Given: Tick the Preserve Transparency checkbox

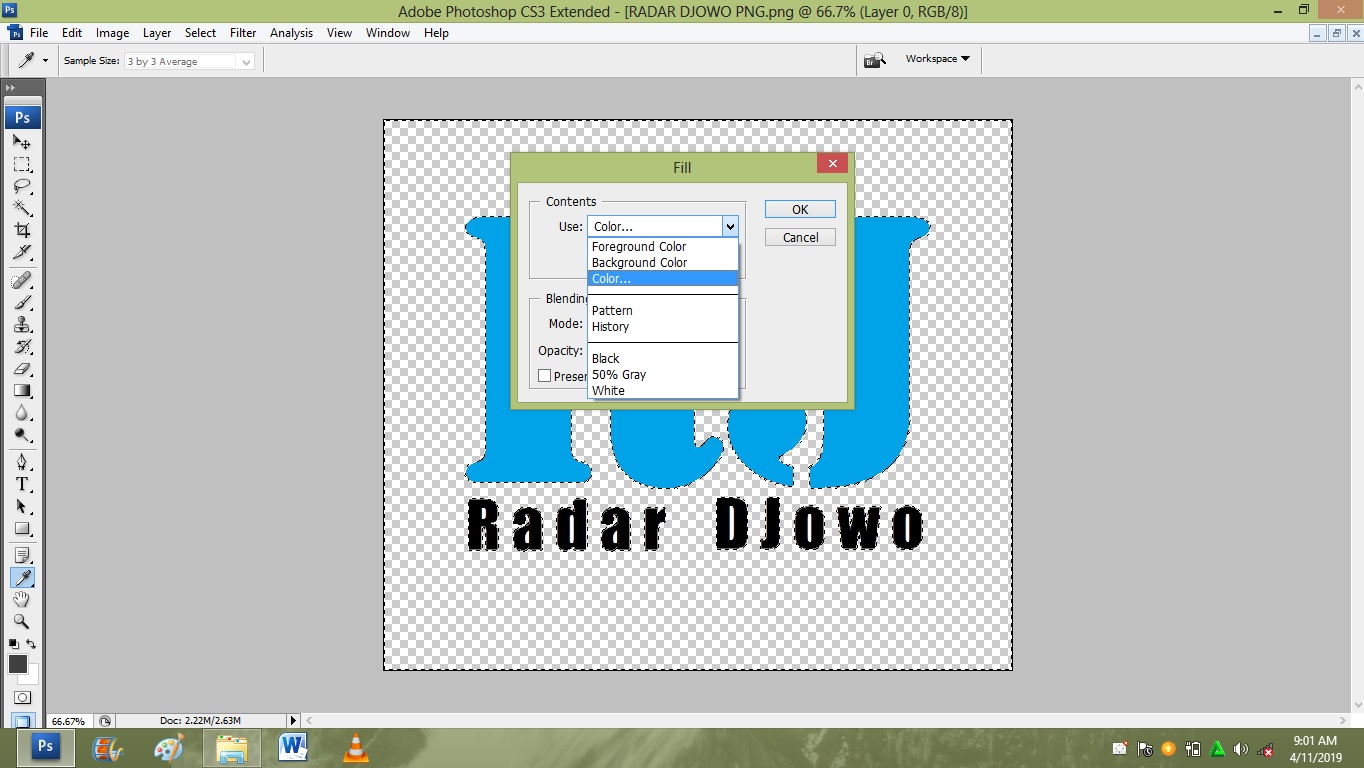Looking at the screenshot, I should [x=545, y=376].
